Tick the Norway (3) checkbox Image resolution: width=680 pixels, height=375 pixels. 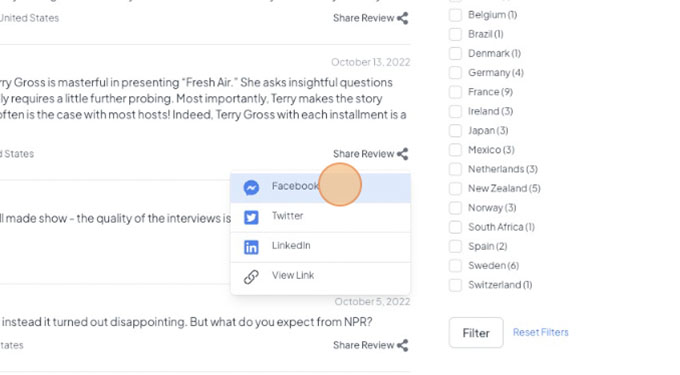pyautogui.click(x=455, y=208)
